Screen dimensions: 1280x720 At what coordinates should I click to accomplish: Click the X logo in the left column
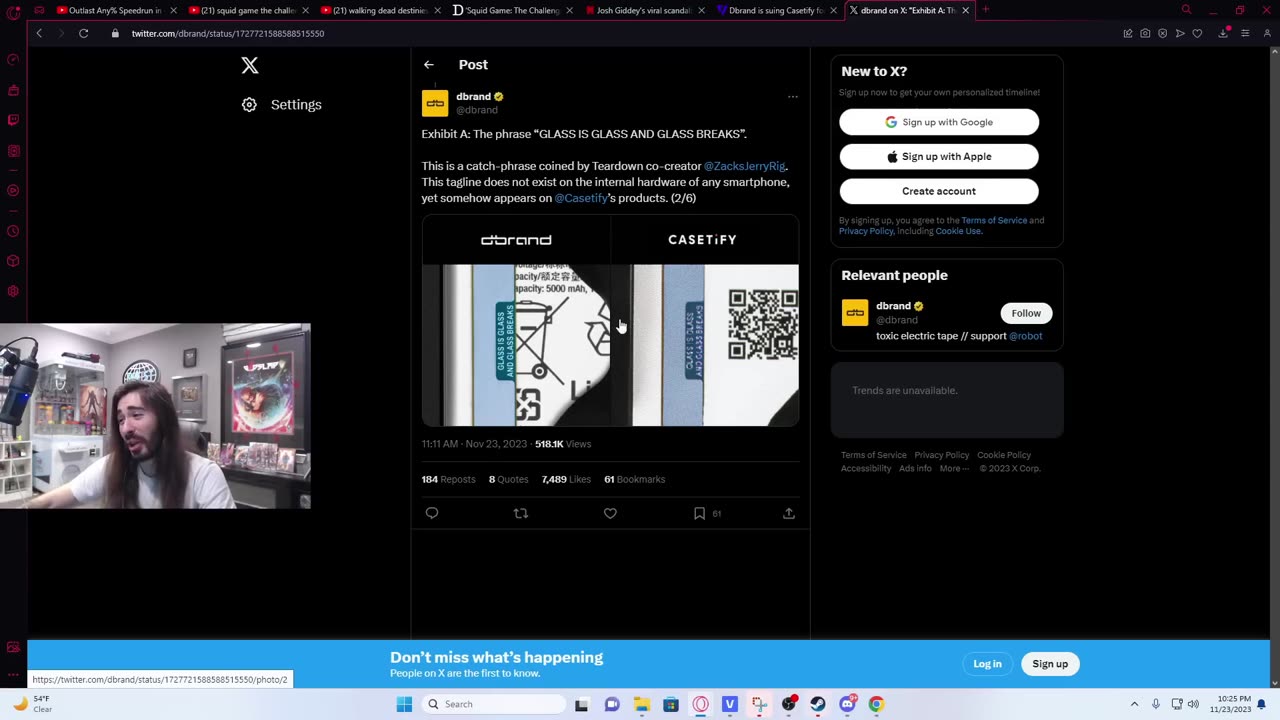[250, 65]
